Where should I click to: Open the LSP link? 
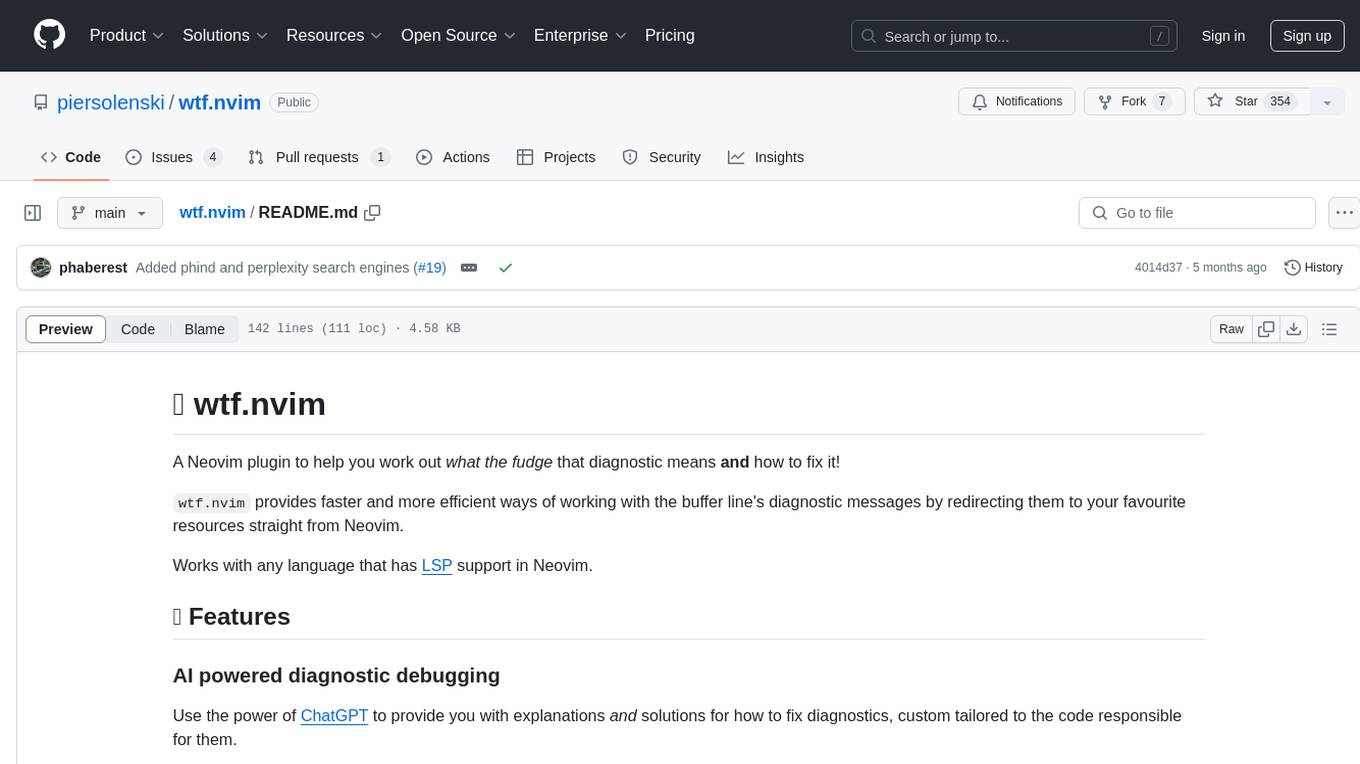(x=437, y=565)
